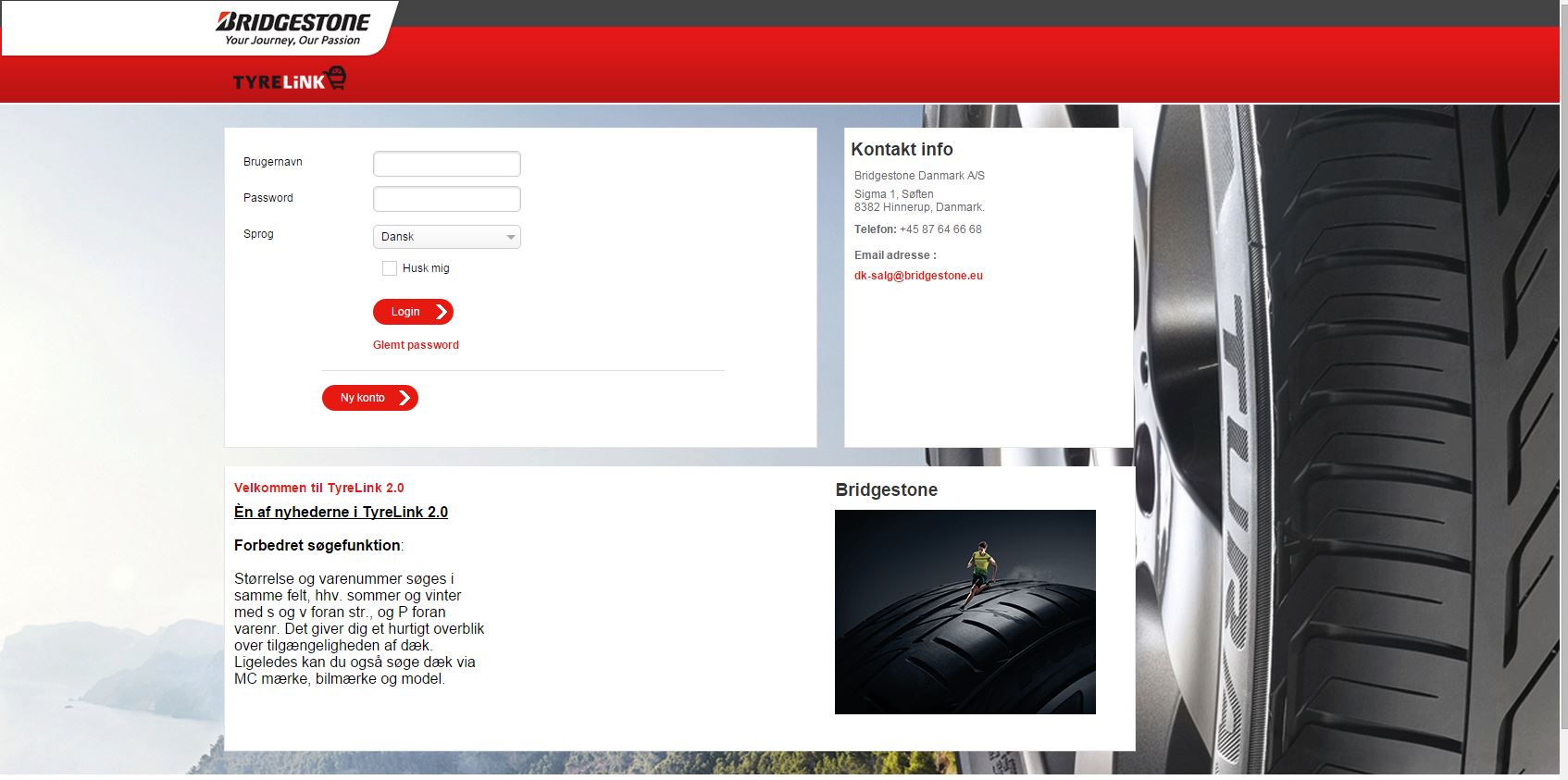Click the Telefon number +45 87 64 66 68

pyautogui.click(x=940, y=229)
